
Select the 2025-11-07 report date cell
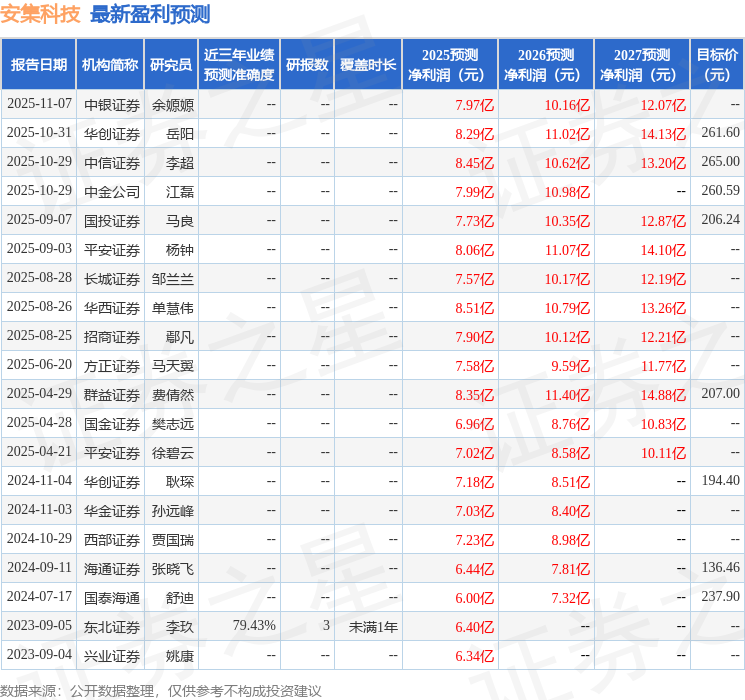(39, 104)
